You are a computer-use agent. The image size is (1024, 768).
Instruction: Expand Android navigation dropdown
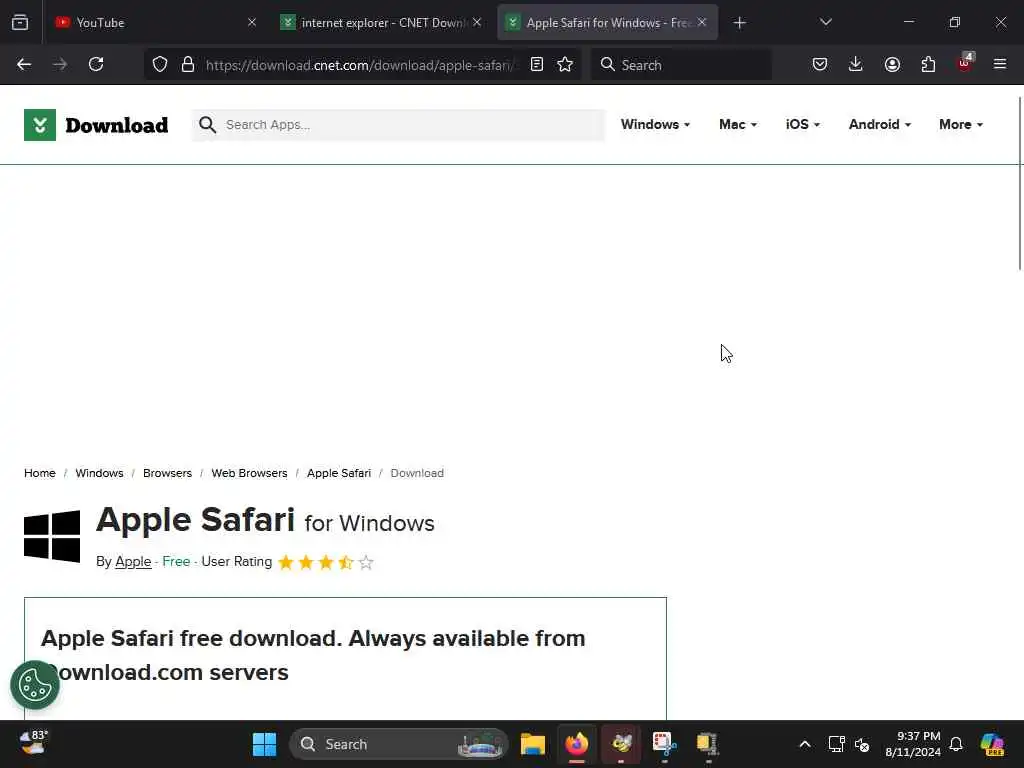880,125
